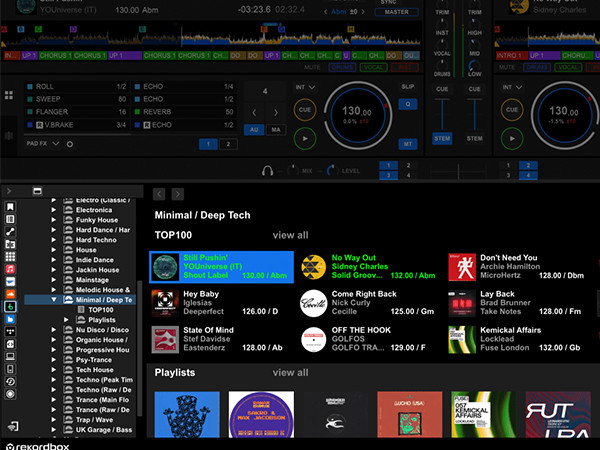Expand the Psy-Trance genre node
Screen dimensions: 600x450
click(54, 360)
